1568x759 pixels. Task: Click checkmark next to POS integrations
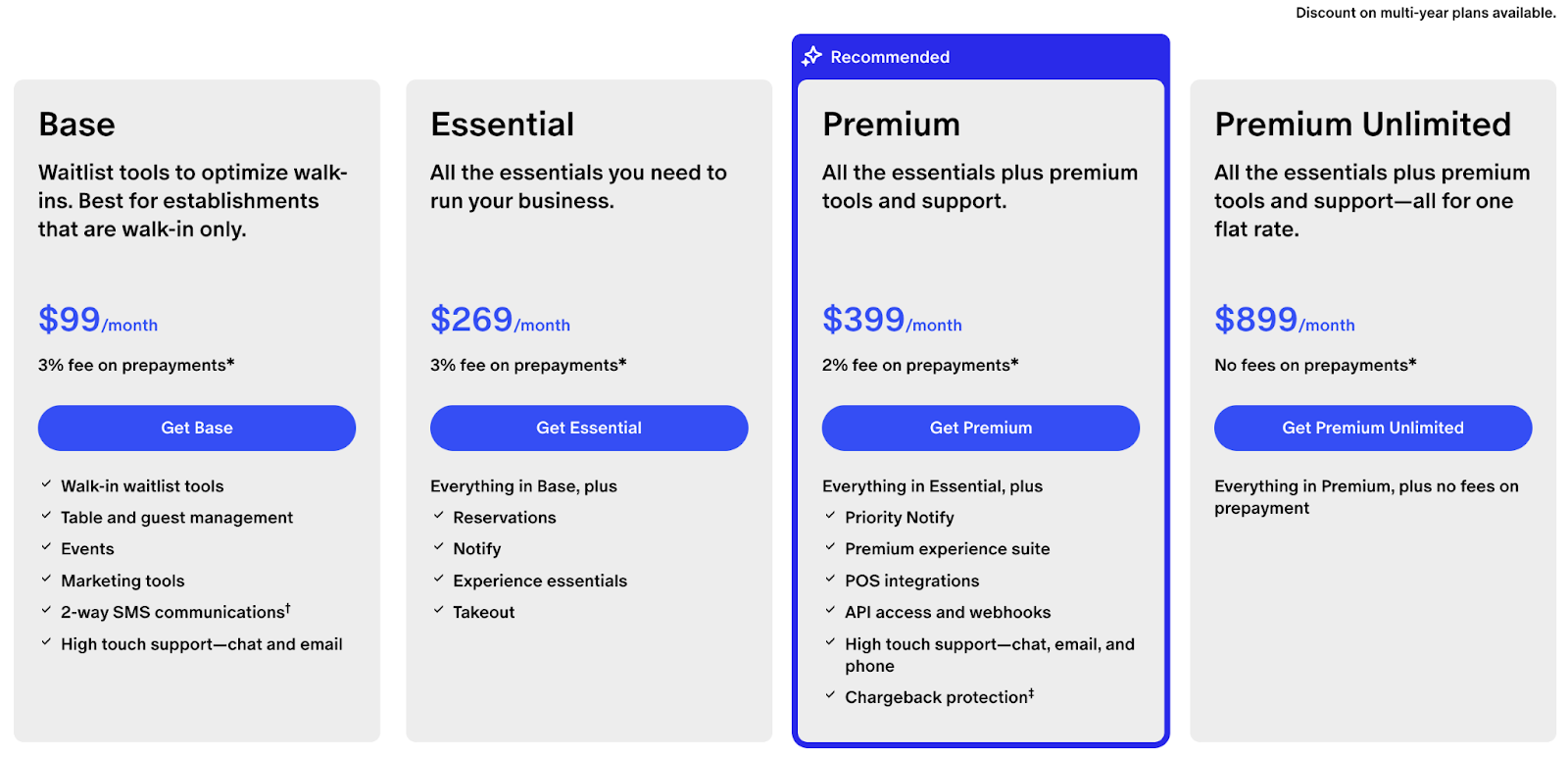click(830, 579)
